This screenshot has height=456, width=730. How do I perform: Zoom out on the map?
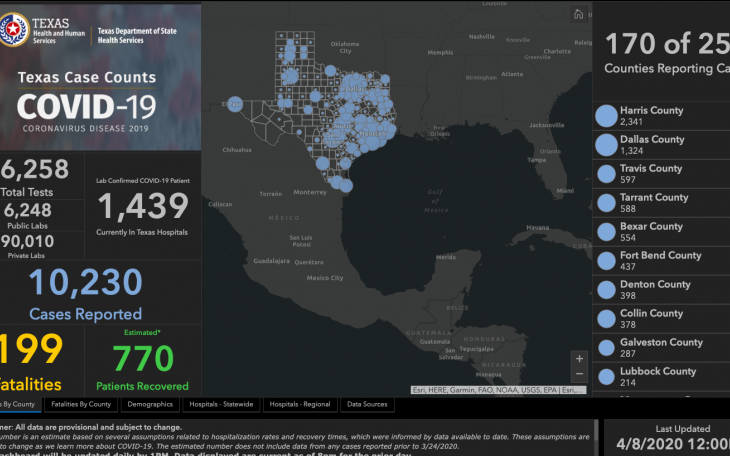579,374
